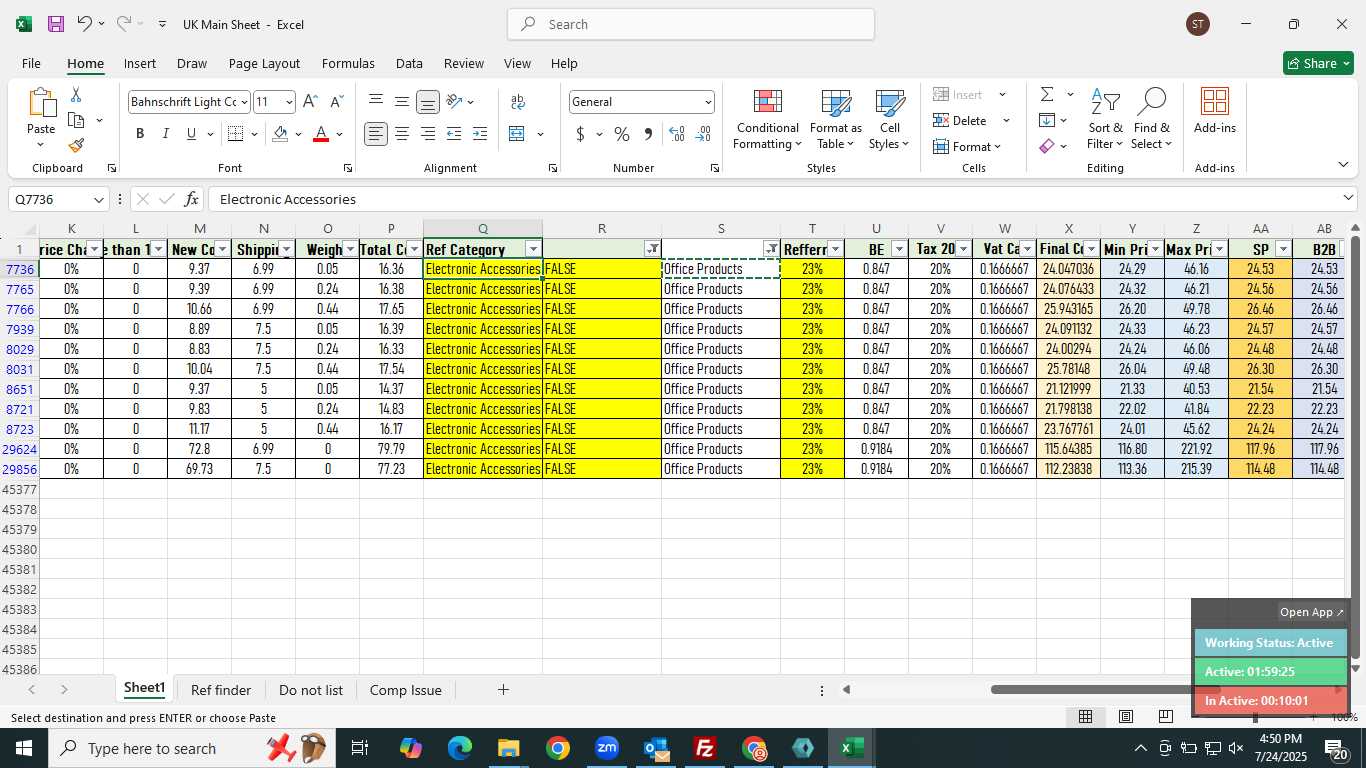Image resolution: width=1366 pixels, height=768 pixels.
Task: Open File Explorer from the taskbar
Action: point(508,748)
